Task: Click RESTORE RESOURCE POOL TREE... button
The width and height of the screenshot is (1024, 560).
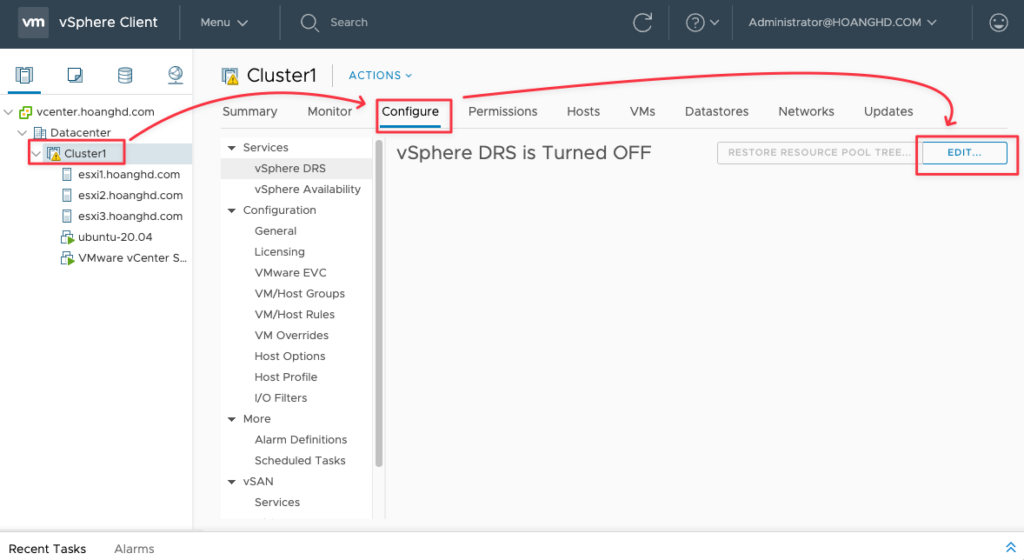Action: [820, 153]
